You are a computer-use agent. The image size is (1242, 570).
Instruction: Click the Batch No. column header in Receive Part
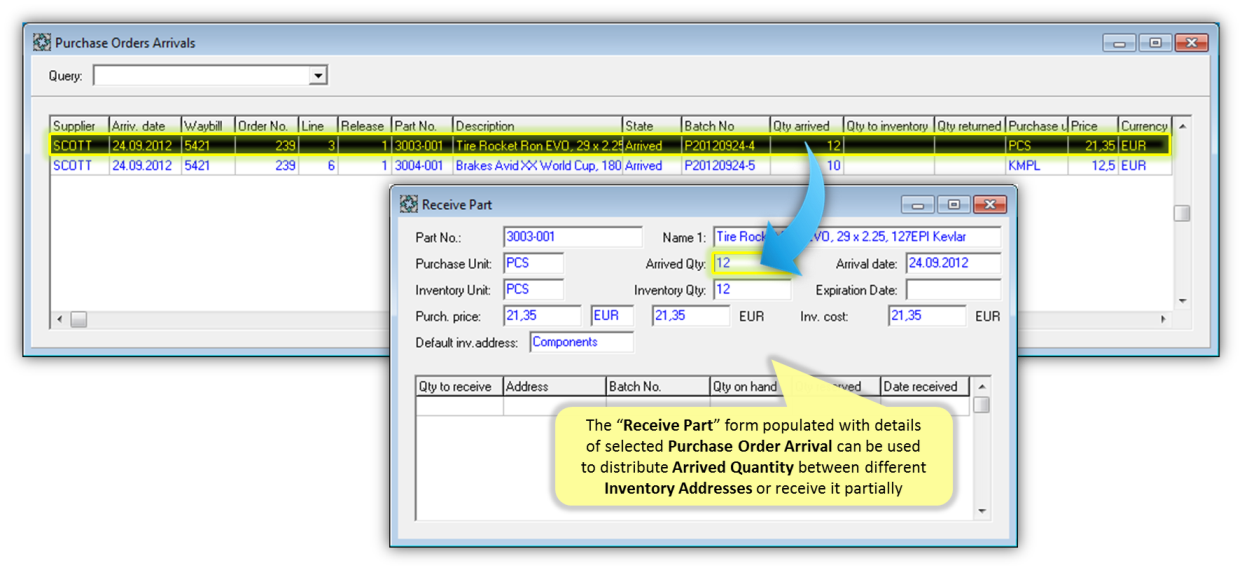click(657, 387)
